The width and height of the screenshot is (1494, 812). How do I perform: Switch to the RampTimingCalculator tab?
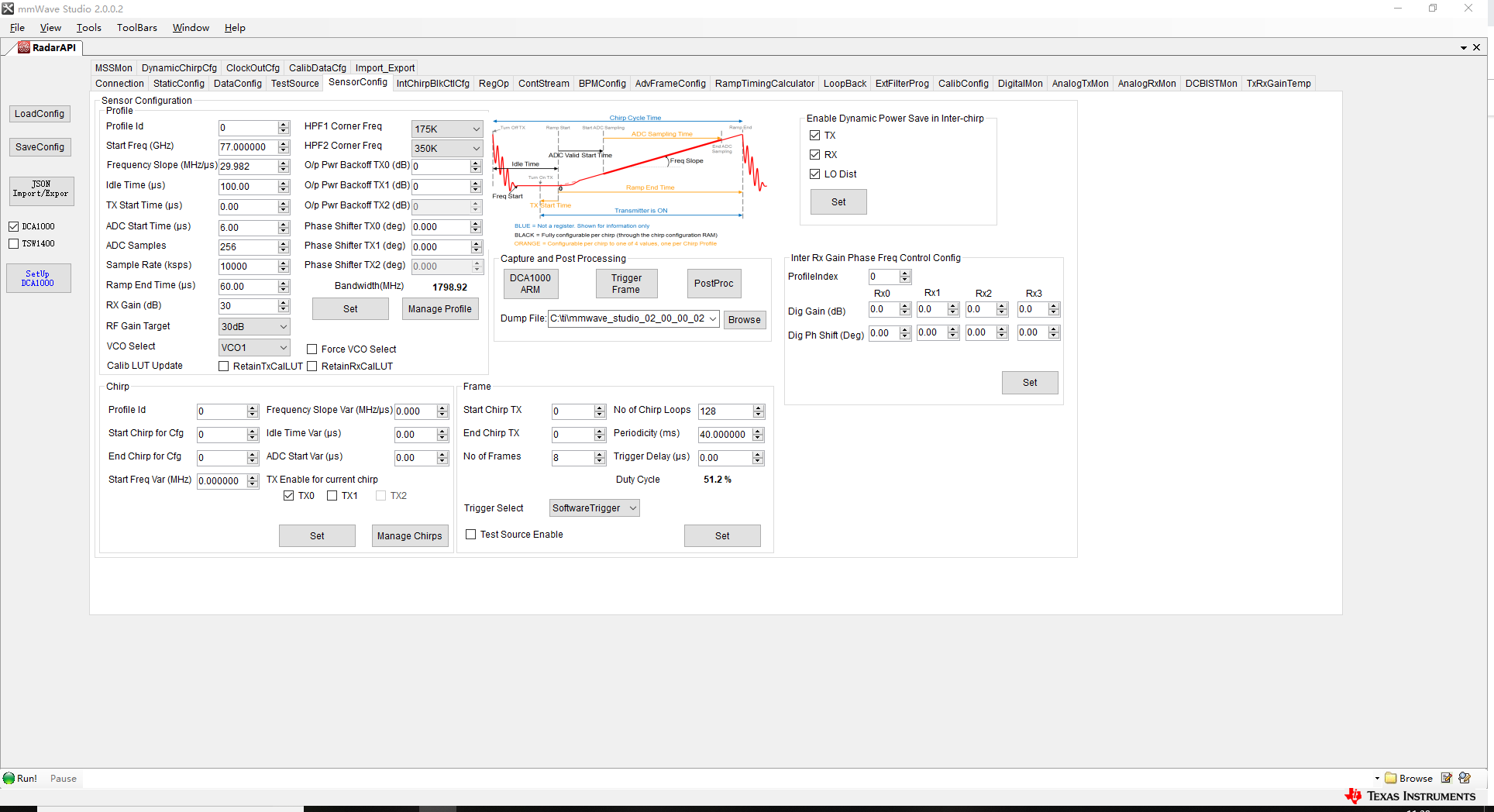(764, 84)
